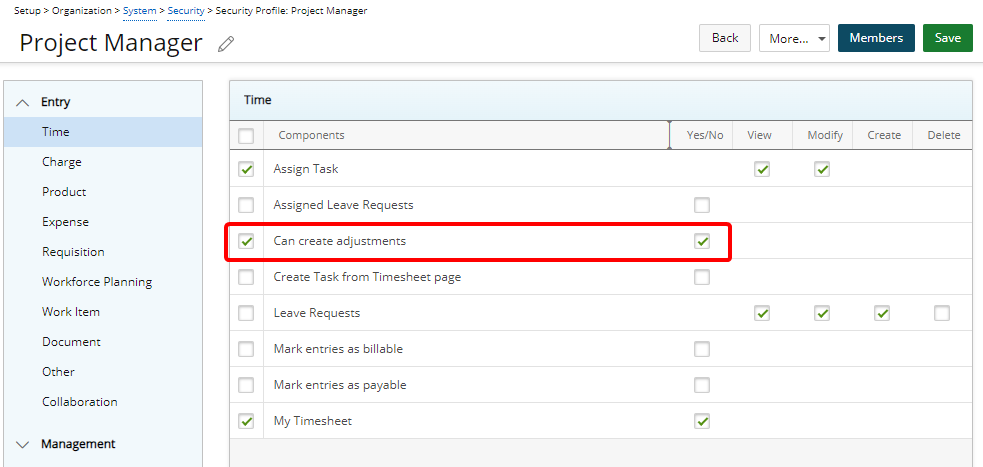Uncheck the Can create adjustments Yes/No checkbox
Viewport: 983px width, 467px height.
pos(702,241)
